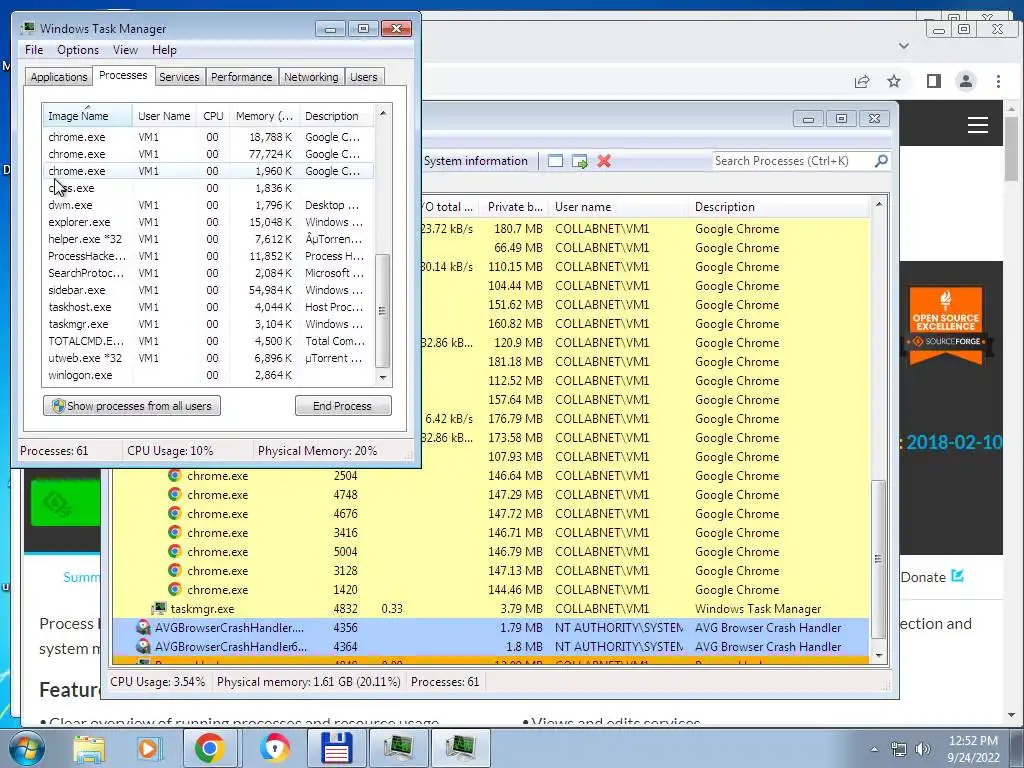
Task: Open the Options menu in Task Manager
Action: pyautogui.click(x=78, y=50)
